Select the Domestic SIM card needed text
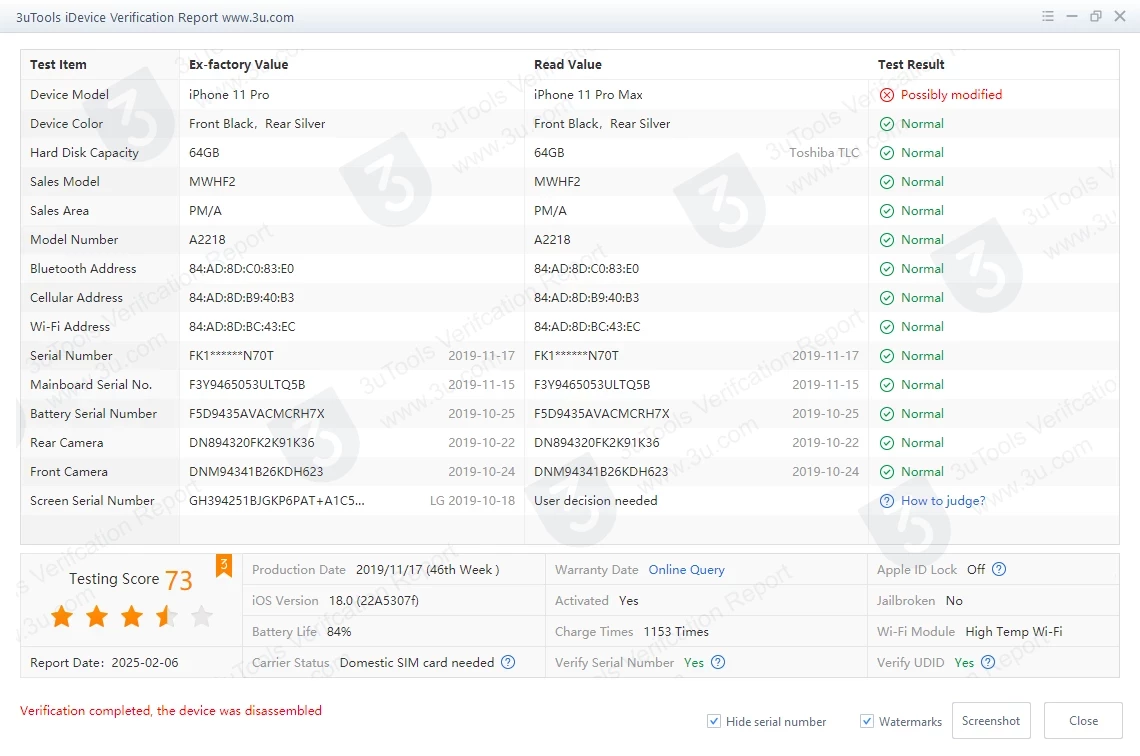 pyautogui.click(x=417, y=663)
